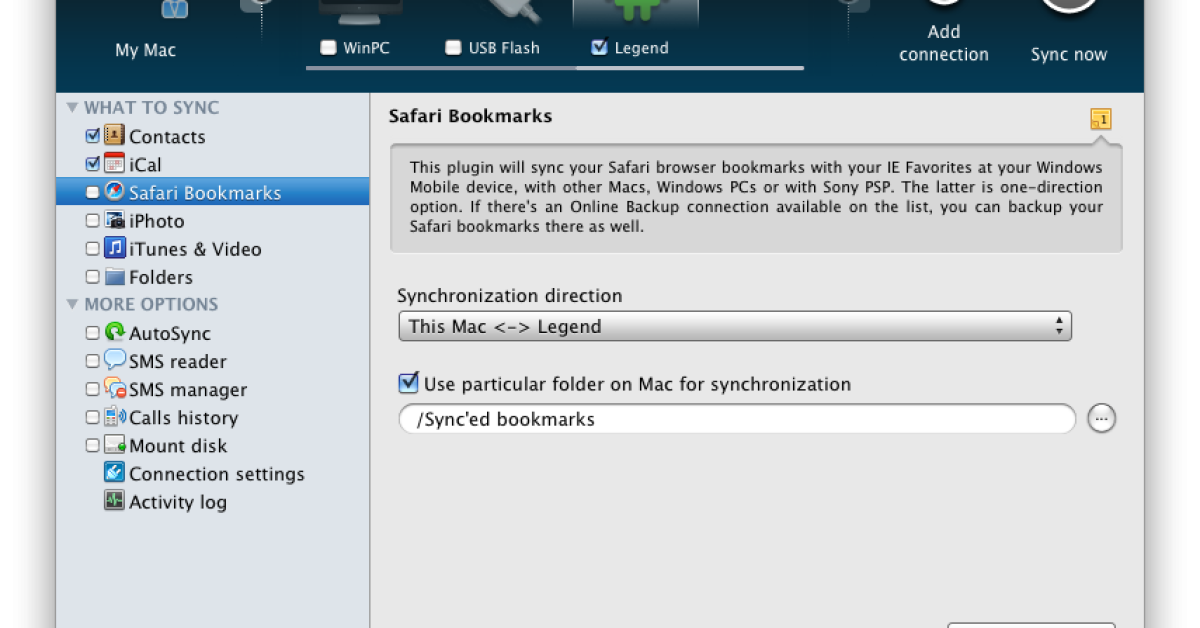Uncheck the Legend connection checkbox
The height and width of the screenshot is (628, 1200).
[x=599, y=47]
